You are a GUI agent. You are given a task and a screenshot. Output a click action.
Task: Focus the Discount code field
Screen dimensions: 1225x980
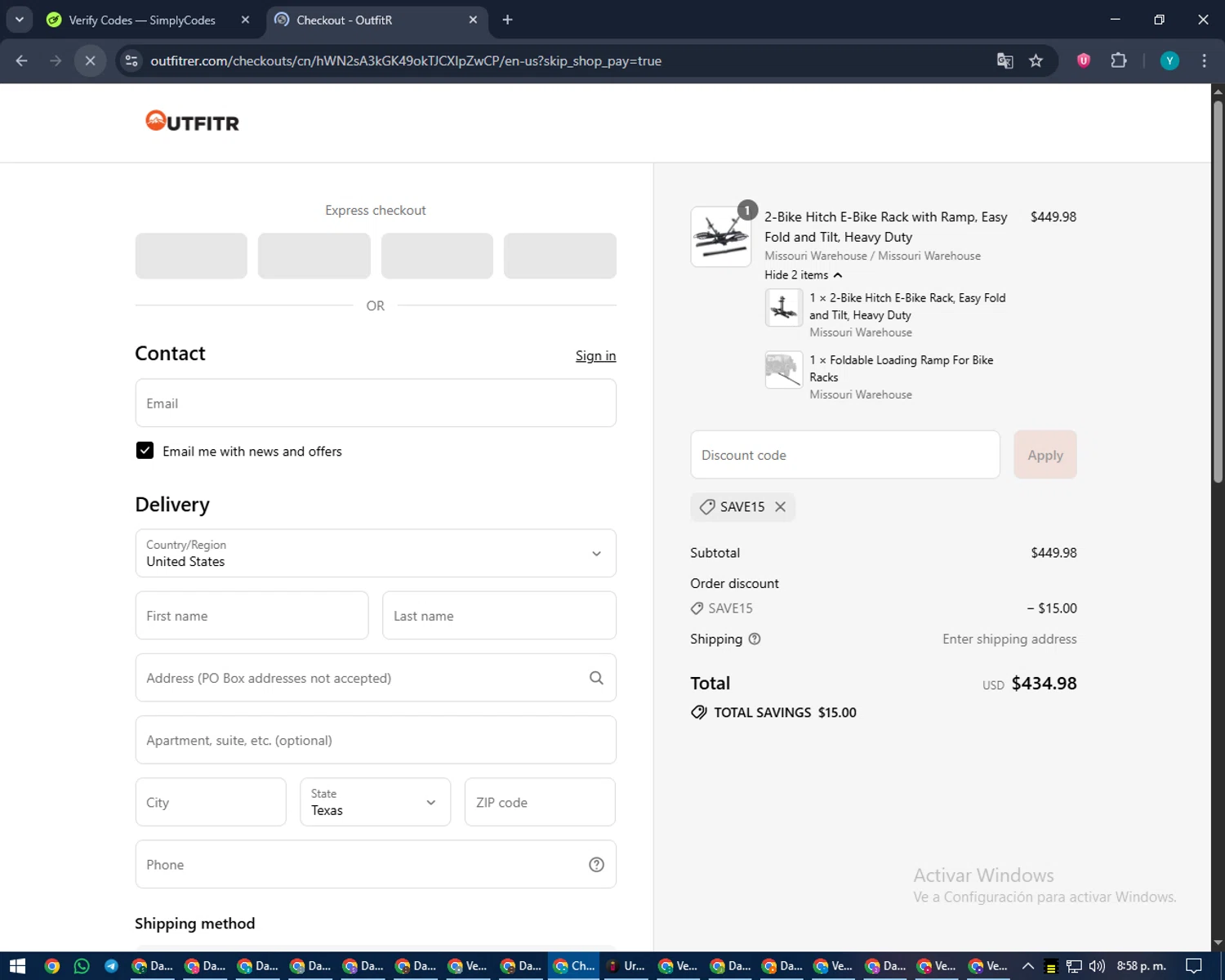pyautogui.click(x=845, y=455)
